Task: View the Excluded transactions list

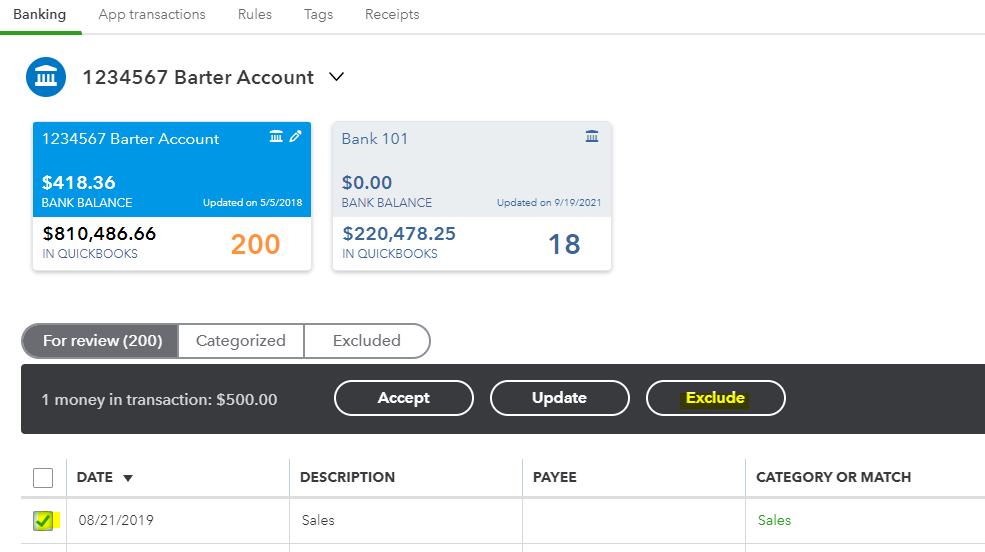Action: point(366,341)
